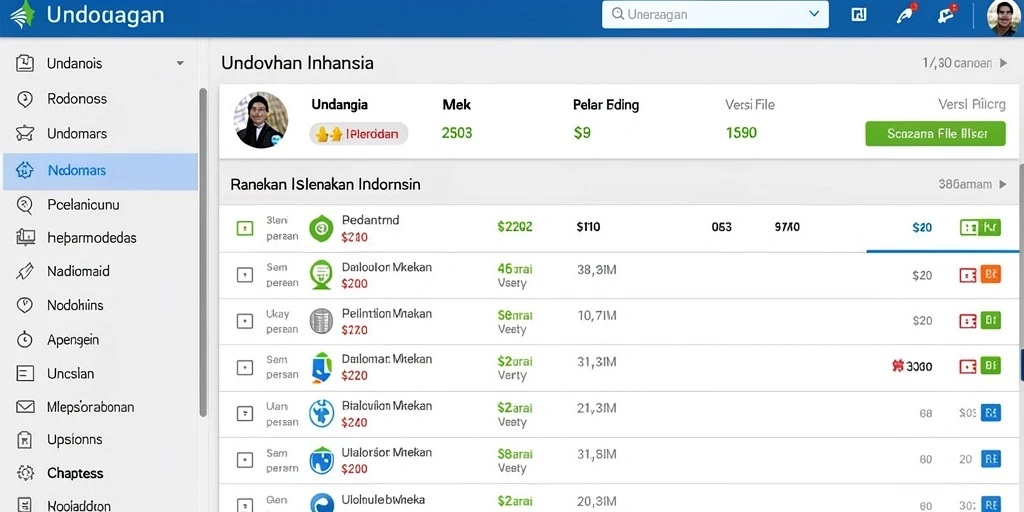Screen dimensions: 1024x512
Task: Click the Pedantmd green circle icon
Action: click(x=321, y=229)
